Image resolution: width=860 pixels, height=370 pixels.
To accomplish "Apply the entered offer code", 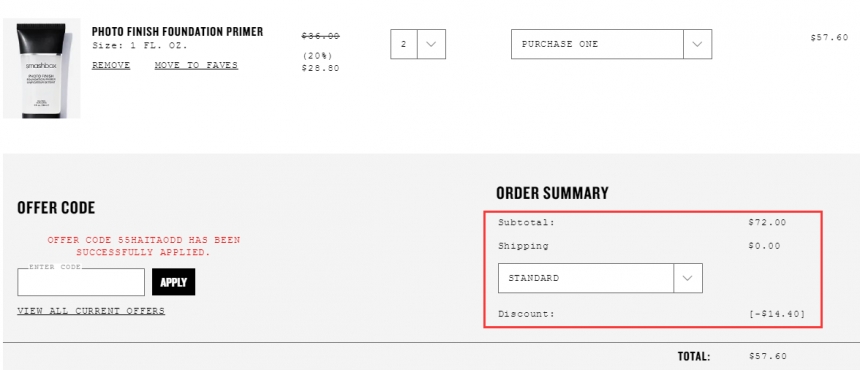I will point(173,282).
